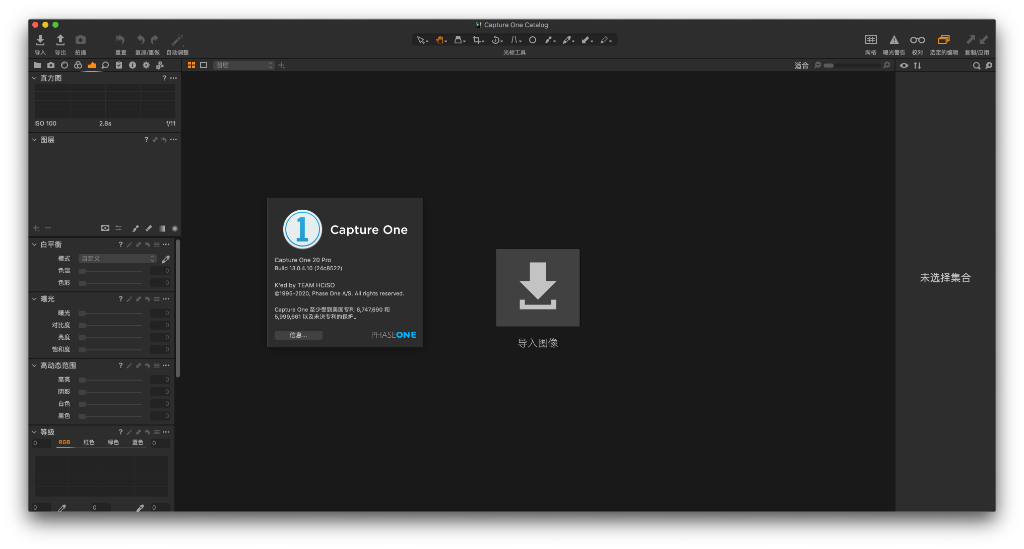The image size is (1024, 549).
Task: Select the pointer cursor tool
Action: (x=422, y=40)
